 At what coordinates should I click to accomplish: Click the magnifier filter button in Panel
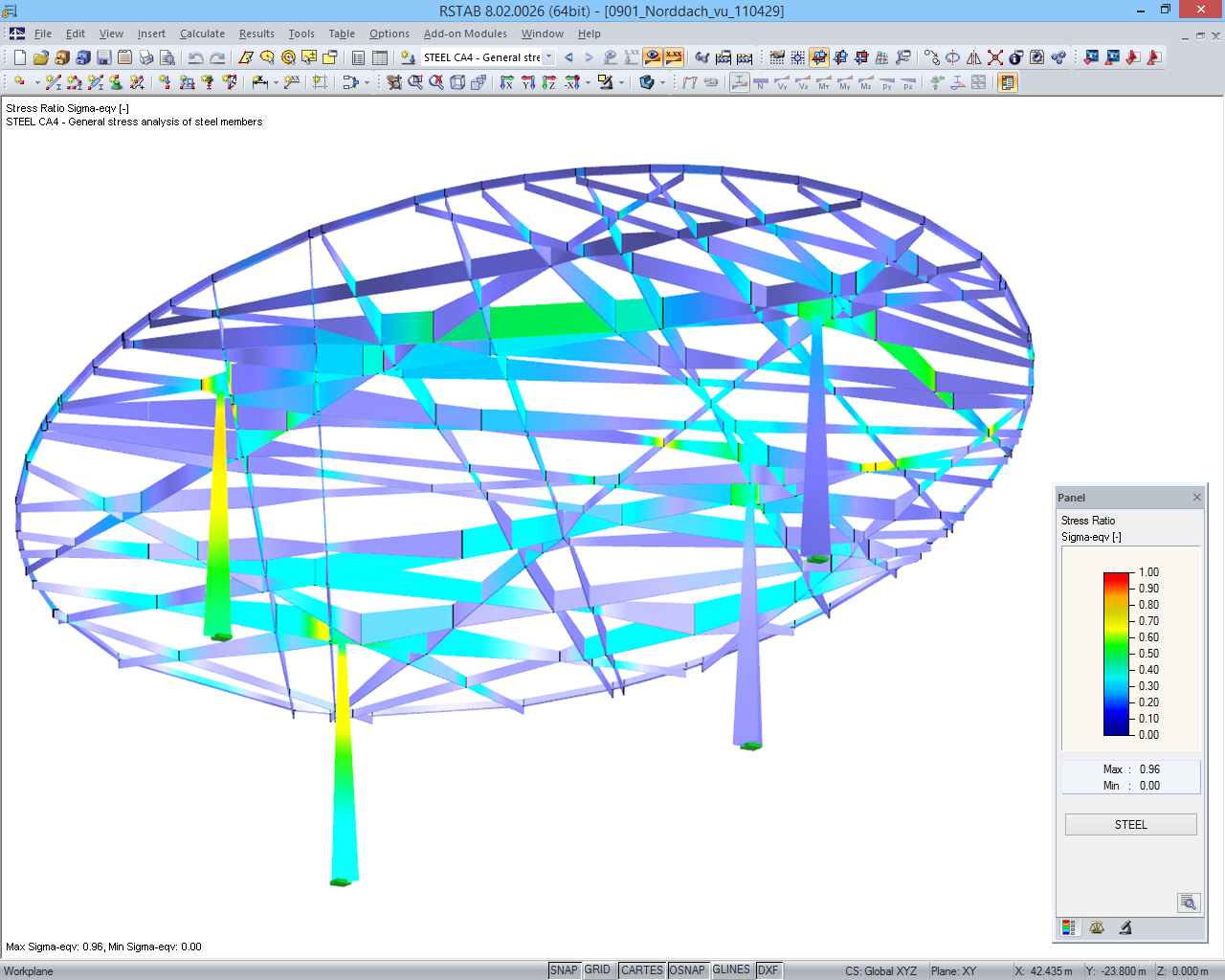click(x=1189, y=902)
